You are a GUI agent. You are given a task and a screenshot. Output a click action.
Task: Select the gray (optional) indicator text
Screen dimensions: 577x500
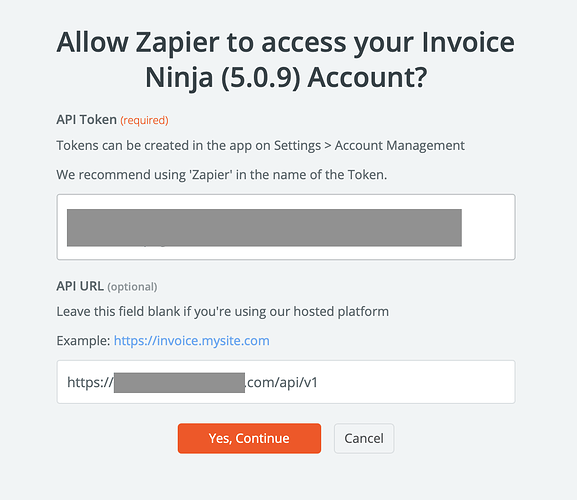point(132,287)
